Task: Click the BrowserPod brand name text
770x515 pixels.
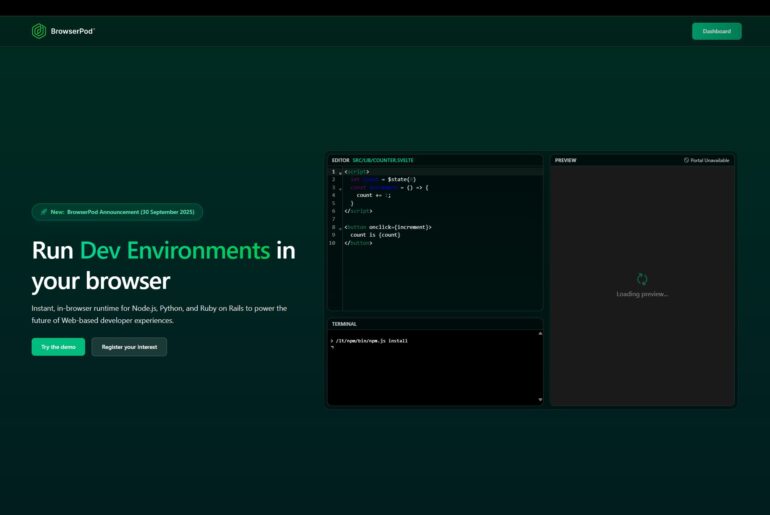Action: click(72, 31)
